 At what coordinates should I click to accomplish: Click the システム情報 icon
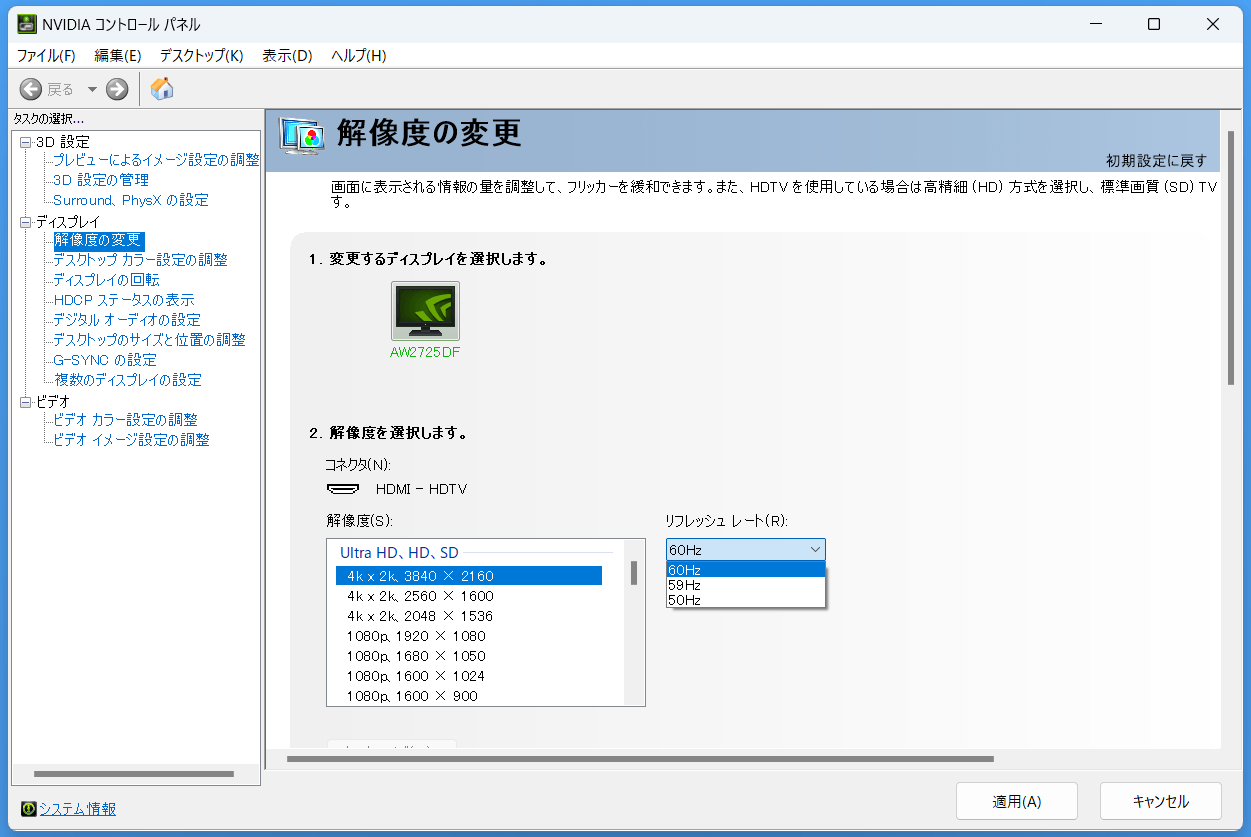(29, 808)
